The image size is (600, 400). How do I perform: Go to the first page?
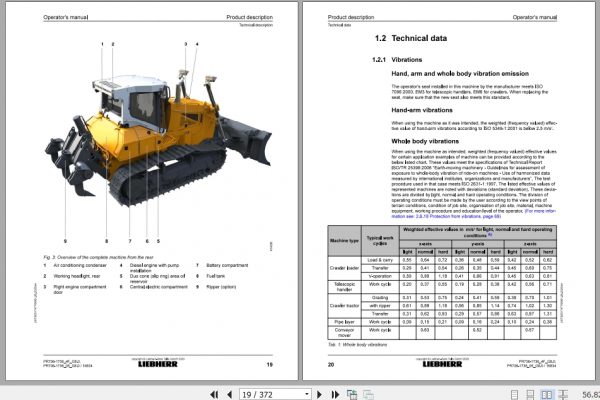point(214,394)
